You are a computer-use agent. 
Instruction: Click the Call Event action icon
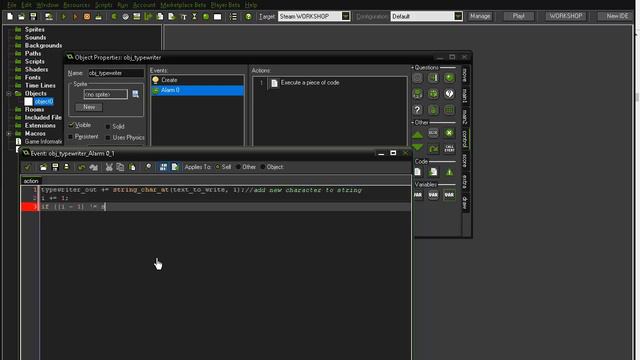[449, 148]
